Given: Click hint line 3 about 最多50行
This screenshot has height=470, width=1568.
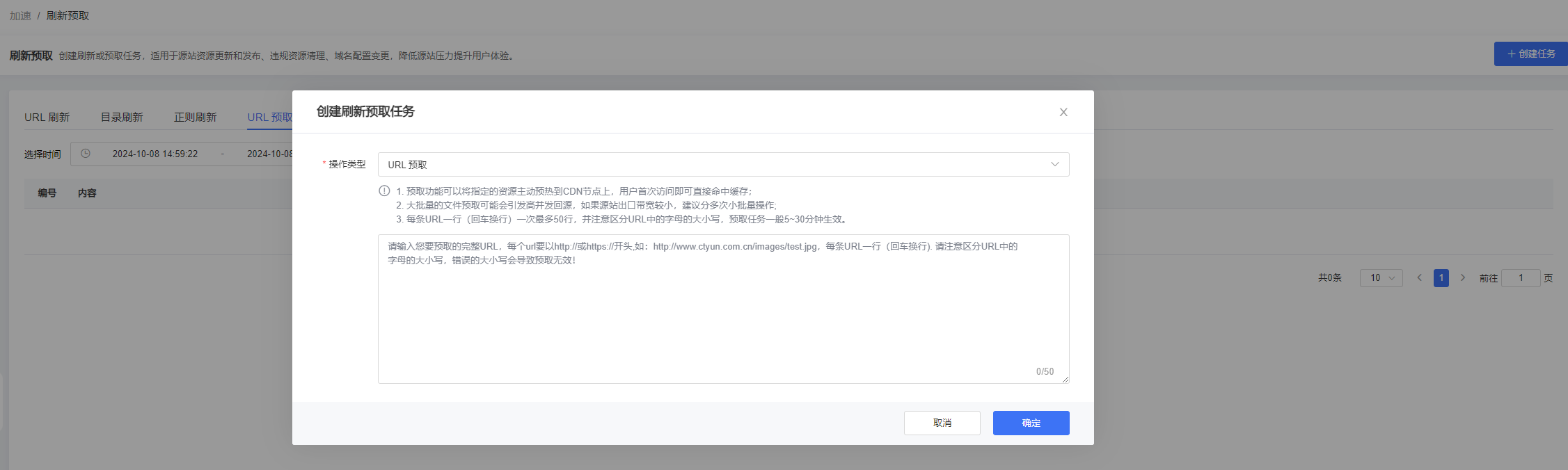Looking at the screenshot, I should pos(623,219).
